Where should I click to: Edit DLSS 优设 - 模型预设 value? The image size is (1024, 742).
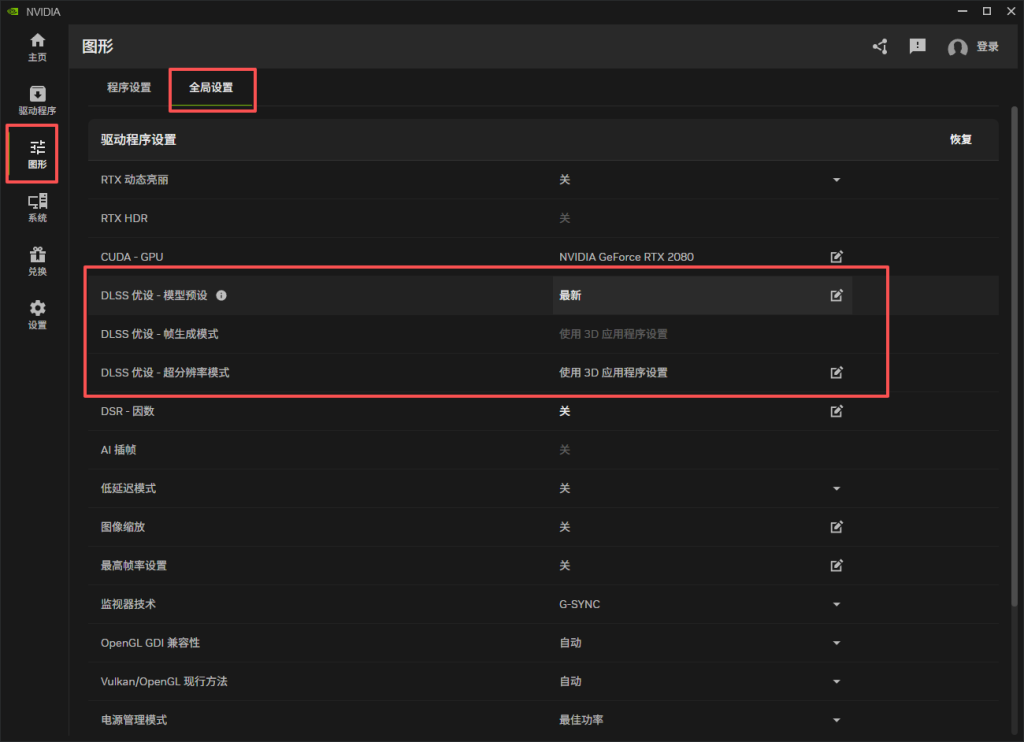(x=837, y=295)
